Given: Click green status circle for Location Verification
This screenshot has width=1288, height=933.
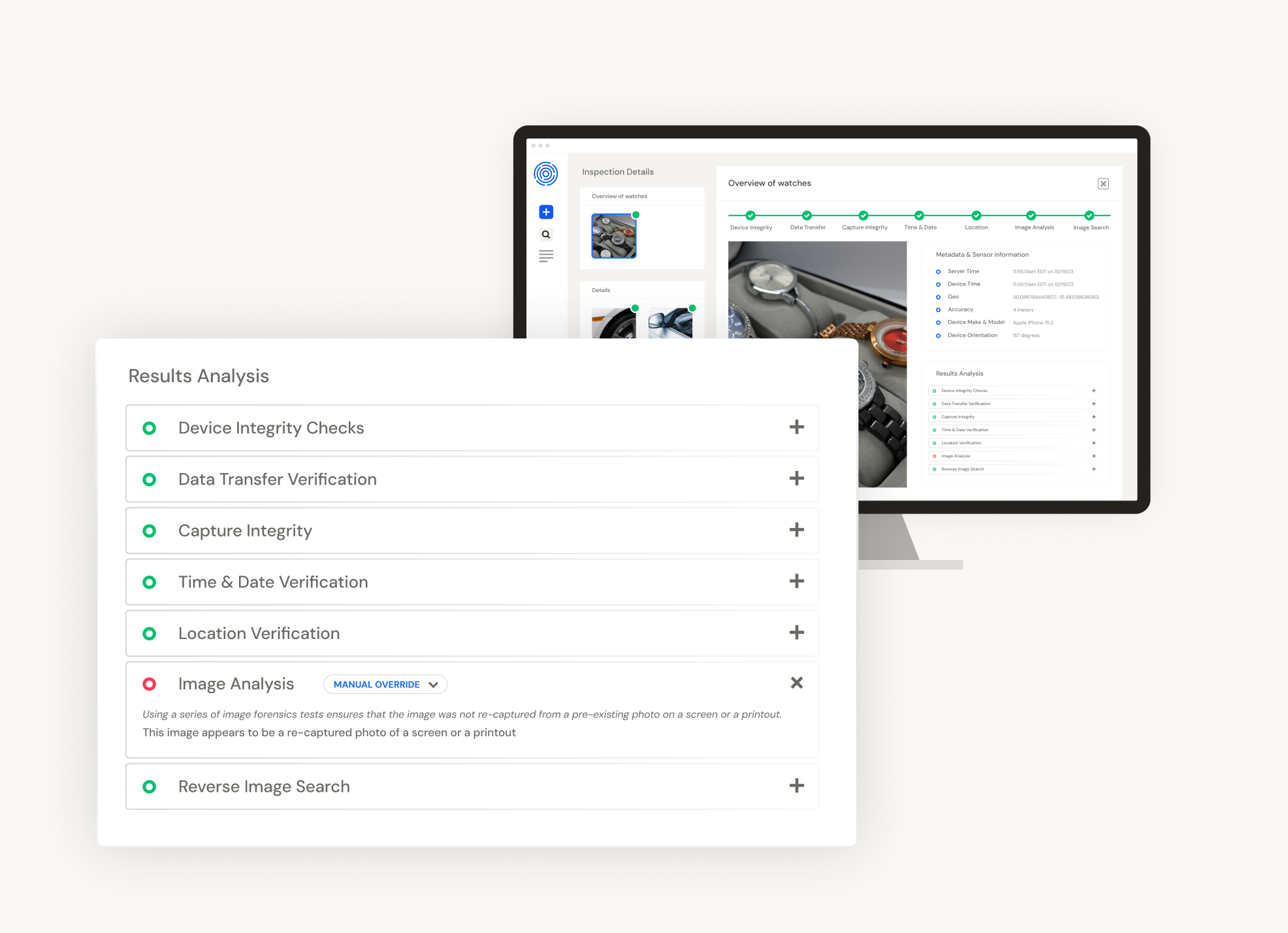Looking at the screenshot, I should 150,634.
